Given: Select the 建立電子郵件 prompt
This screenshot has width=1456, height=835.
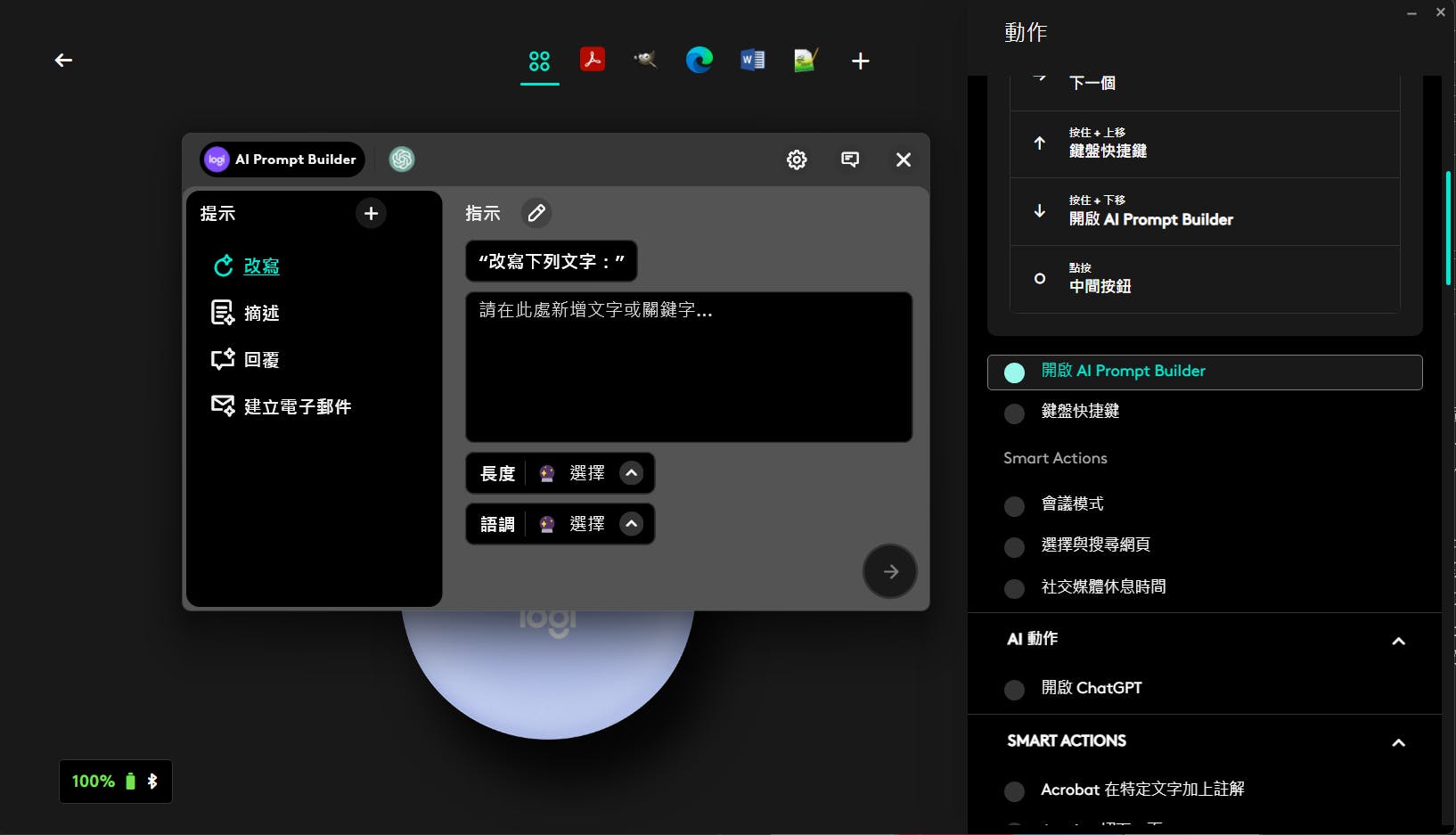Looking at the screenshot, I should pos(298,406).
